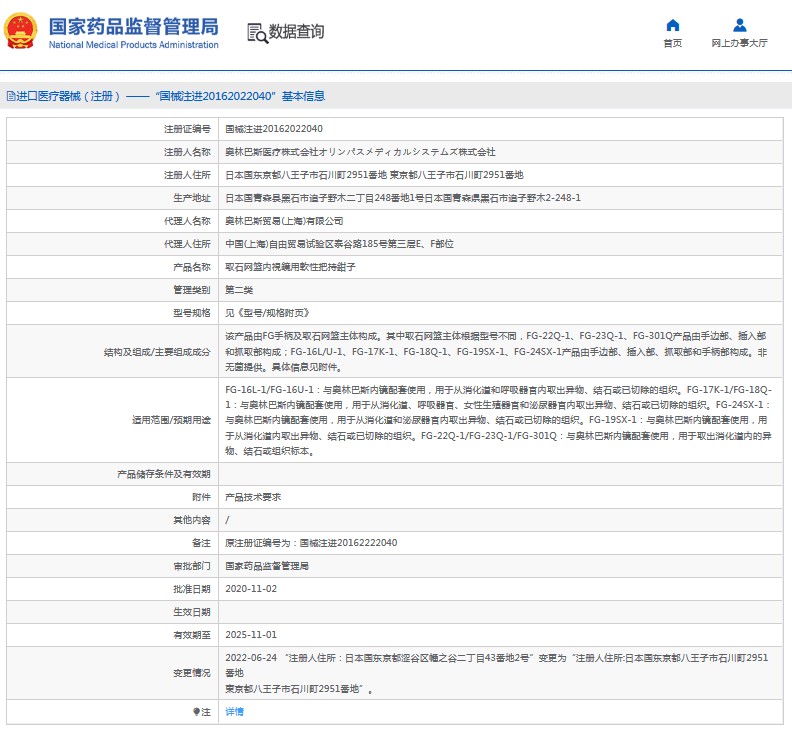Click the 审批部门 label
This screenshot has width=792, height=731.
tap(192, 566)
